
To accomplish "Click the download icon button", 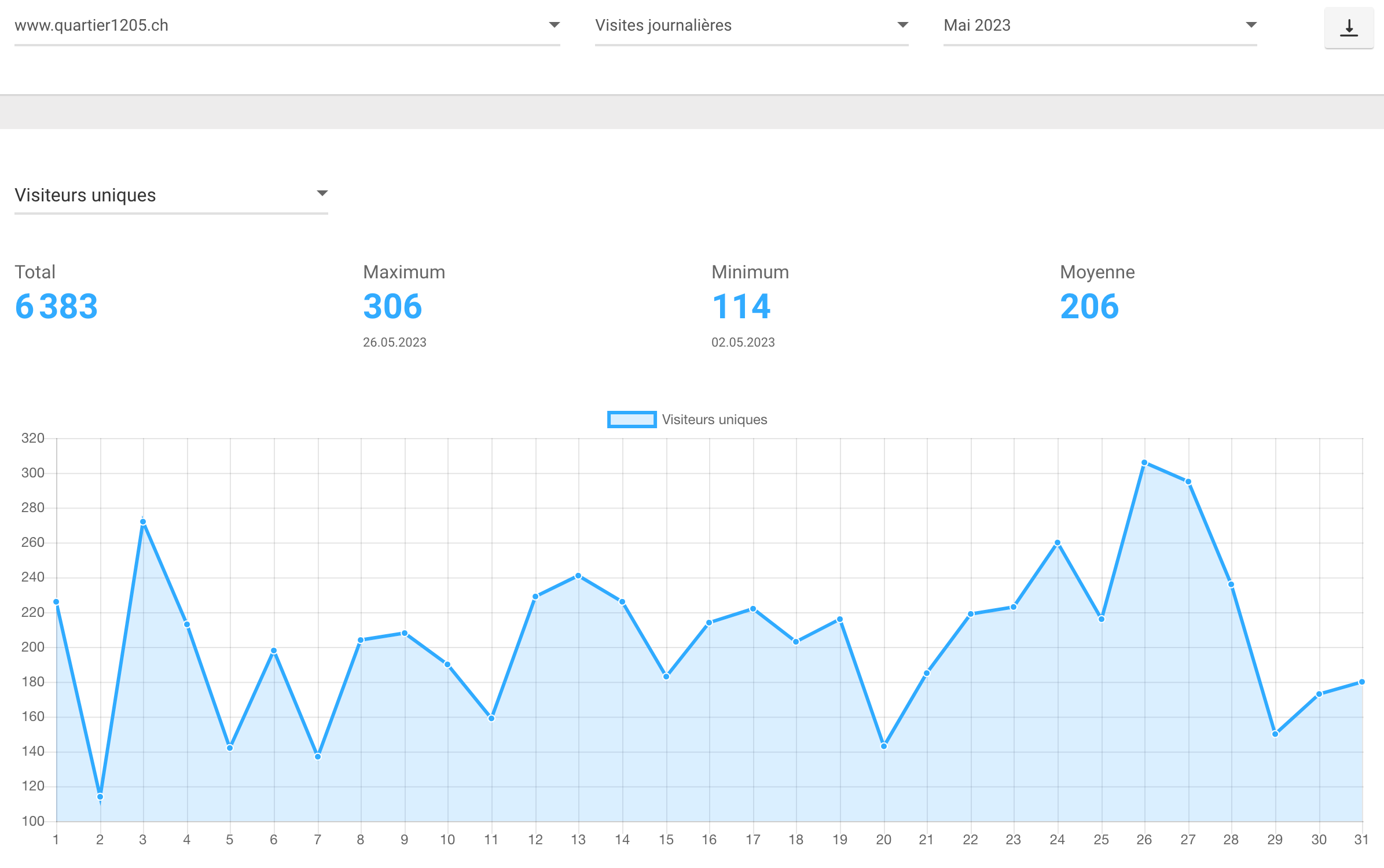I will tap(1349, 27).
